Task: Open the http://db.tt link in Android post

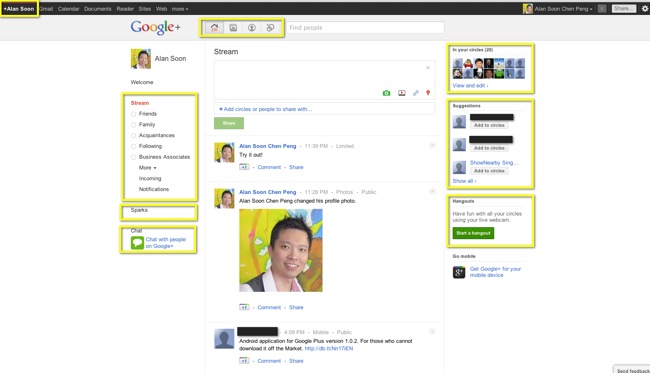Action: pyautogui.click(x=329, y=349)
